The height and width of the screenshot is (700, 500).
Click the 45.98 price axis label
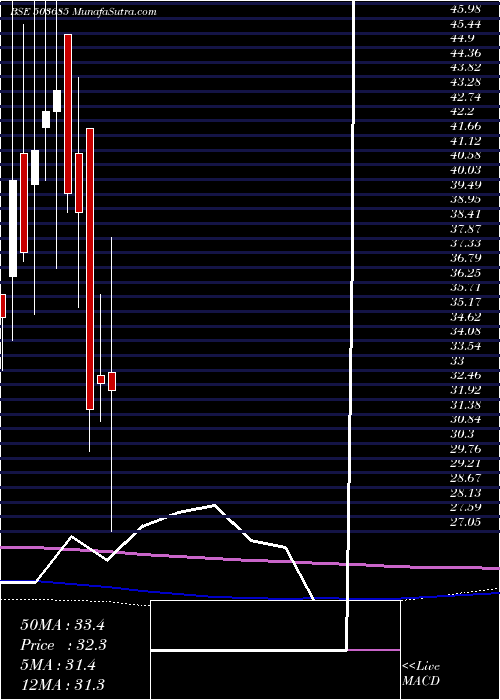466,9
